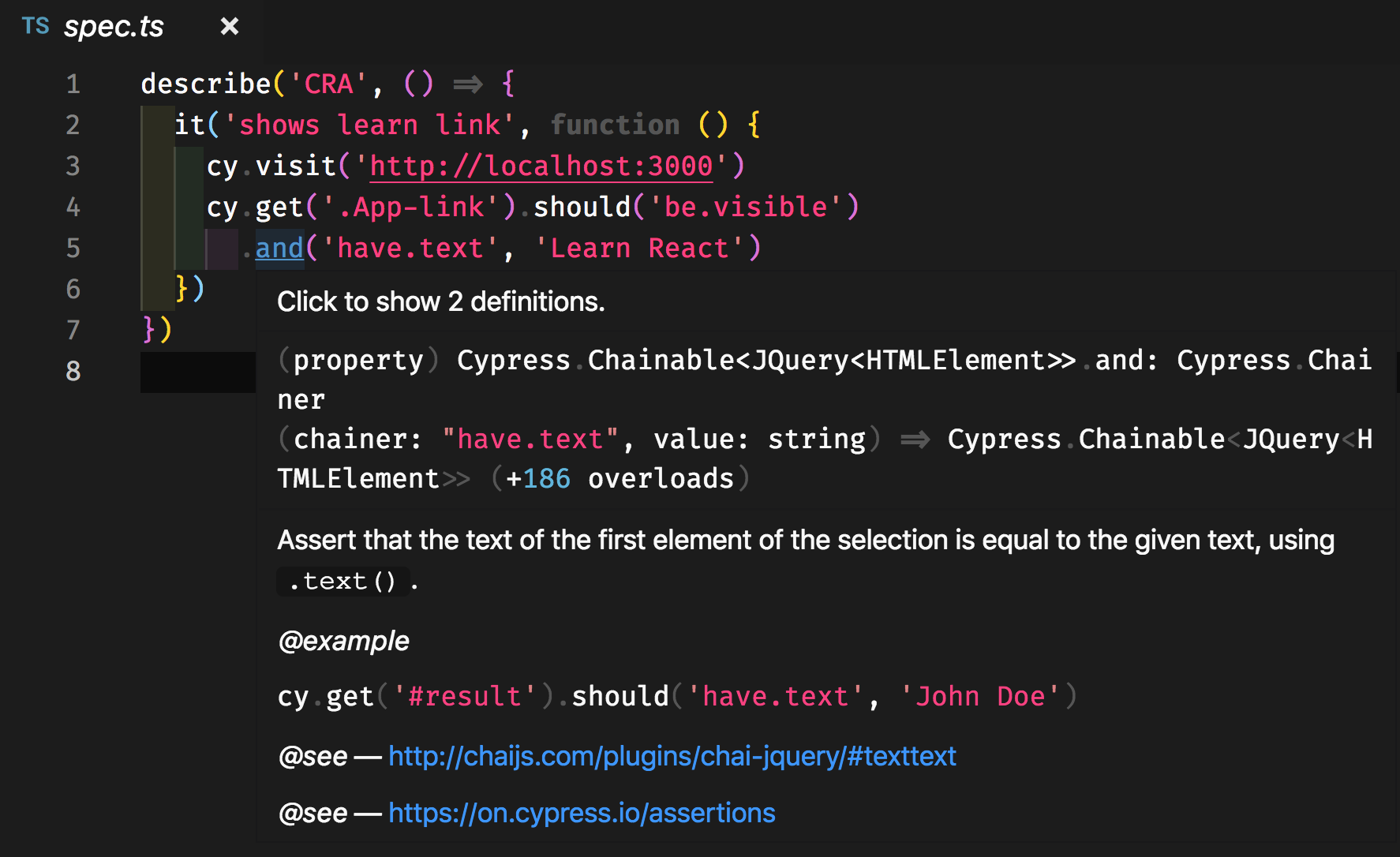The width and height of the screenshot is (1400, 857).
Task: Open the on.cypress.io assertions link
Action: point(582,813)
